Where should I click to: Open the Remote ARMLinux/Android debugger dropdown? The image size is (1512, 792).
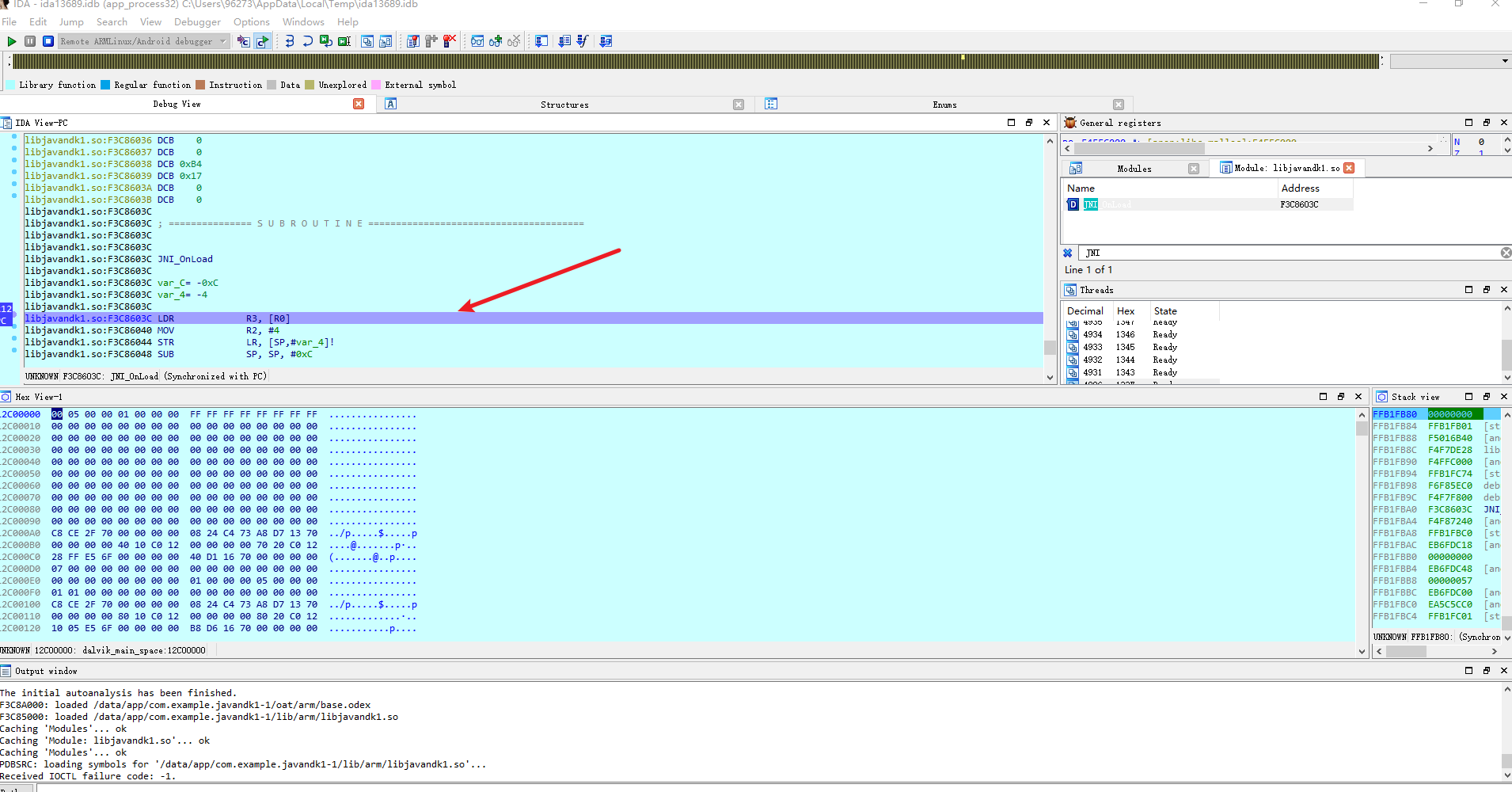pos(223,41)
